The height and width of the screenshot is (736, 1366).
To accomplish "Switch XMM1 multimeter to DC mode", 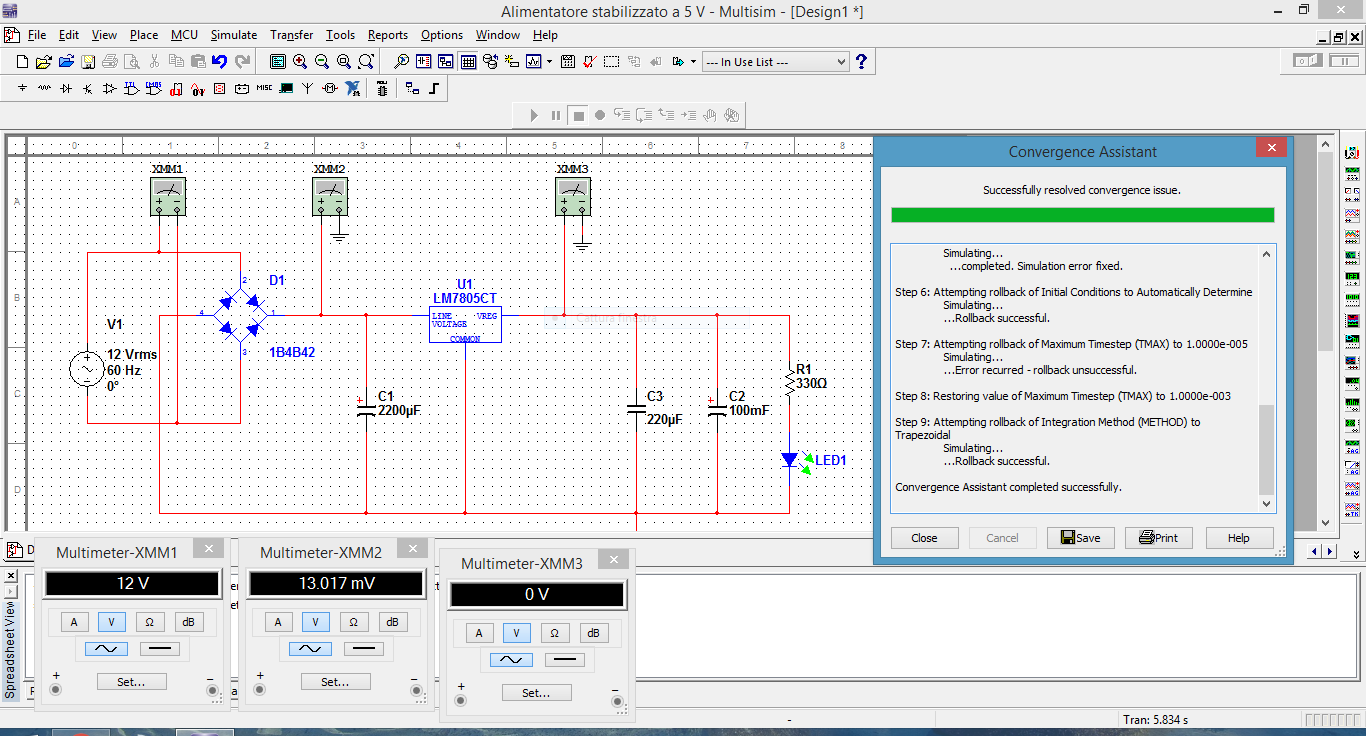I will point(160,649).
